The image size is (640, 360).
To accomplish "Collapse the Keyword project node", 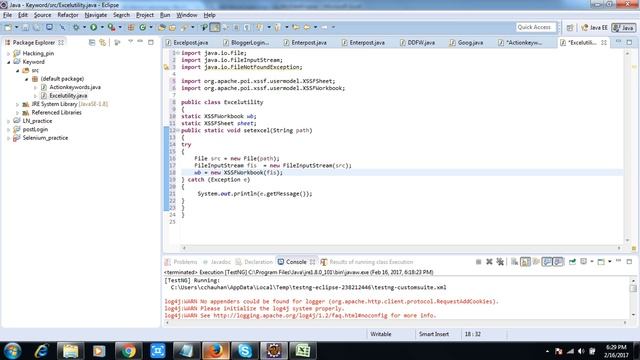I will (x=8, y=62).
